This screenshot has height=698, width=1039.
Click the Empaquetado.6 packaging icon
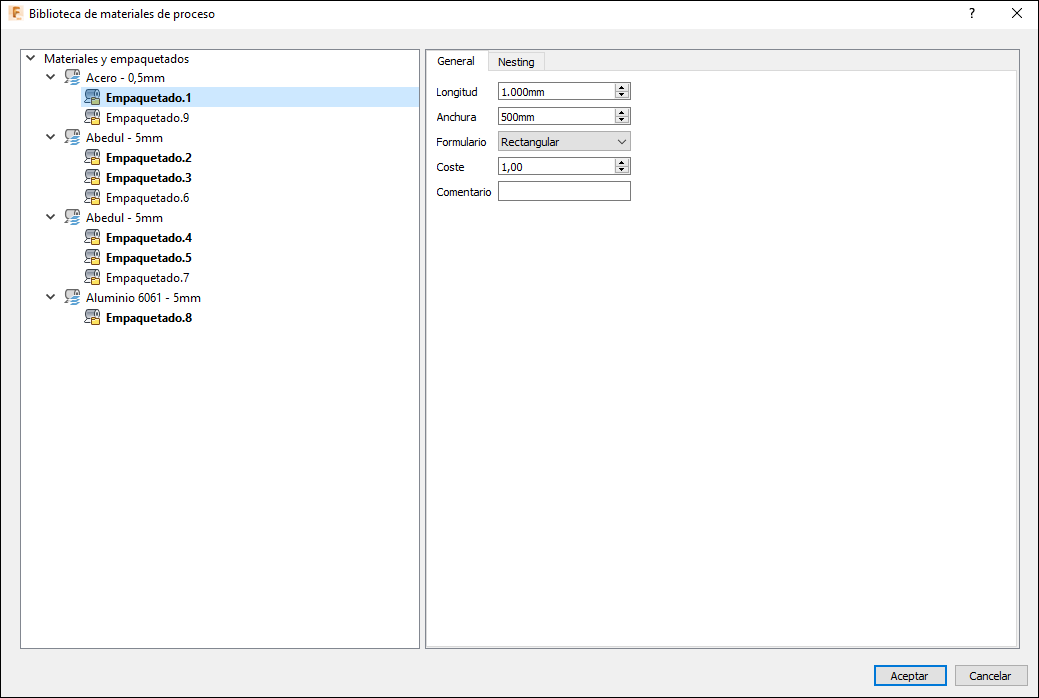click(92, 198)
